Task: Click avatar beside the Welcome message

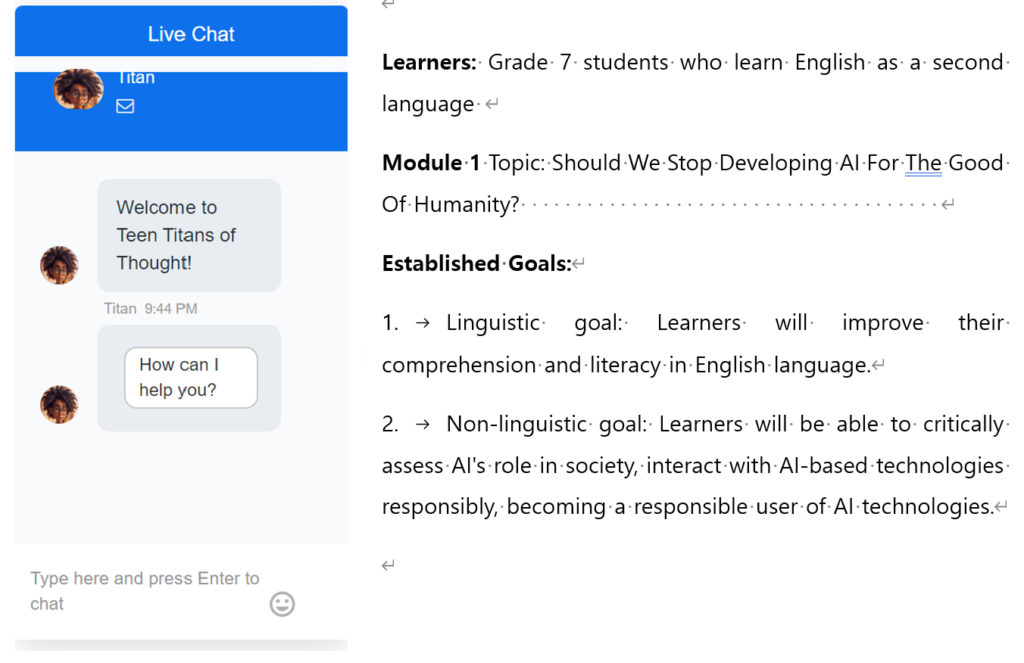Action: pos(59,265)
